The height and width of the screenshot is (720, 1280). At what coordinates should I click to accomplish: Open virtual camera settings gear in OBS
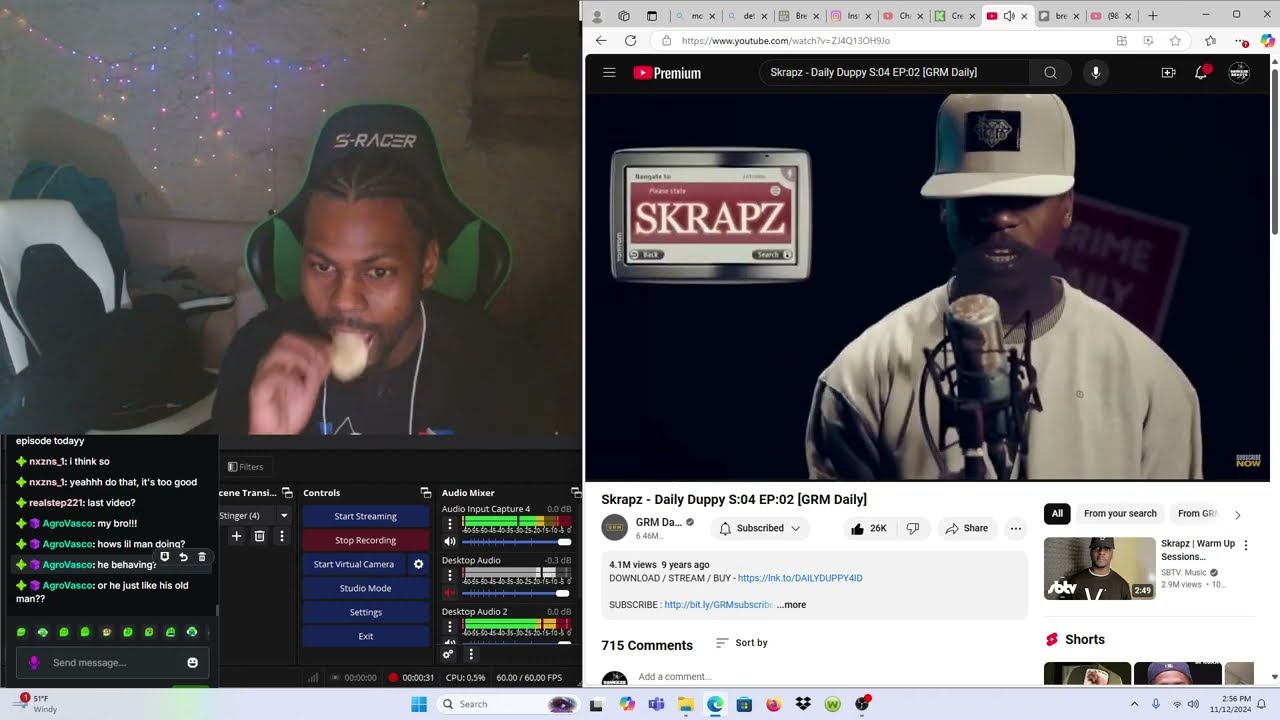[x=419, y=564]
